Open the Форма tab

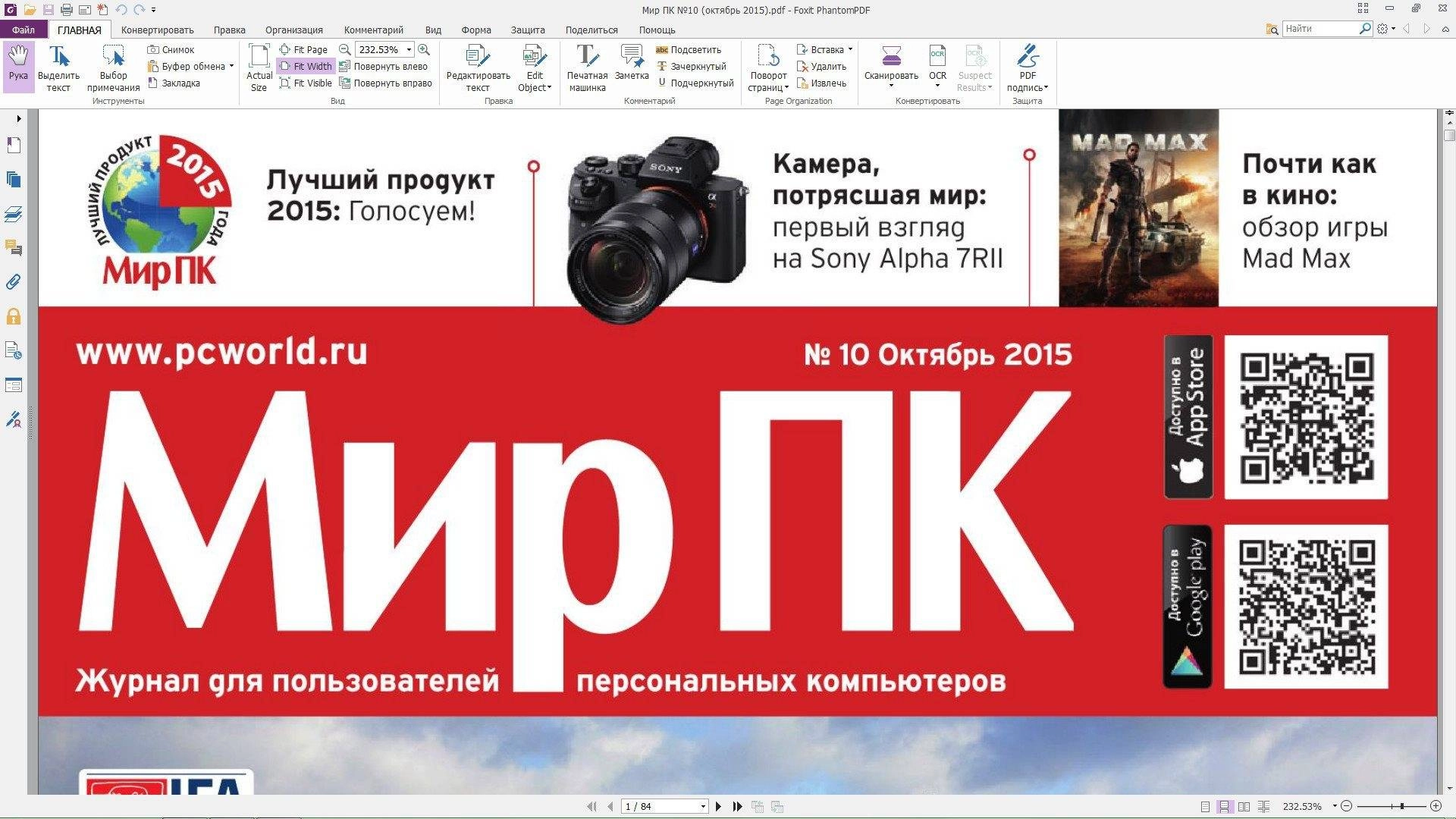click(476, 30)
